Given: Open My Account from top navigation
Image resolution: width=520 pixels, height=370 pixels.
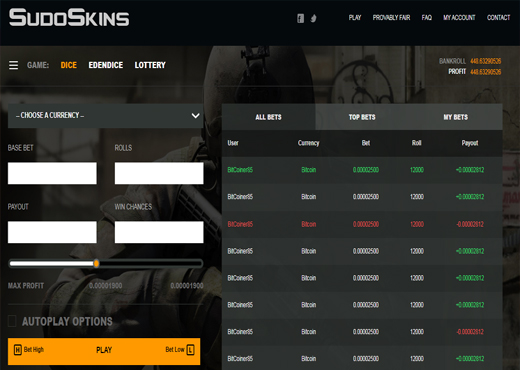Looking at the screenshot, I should 459,18.
